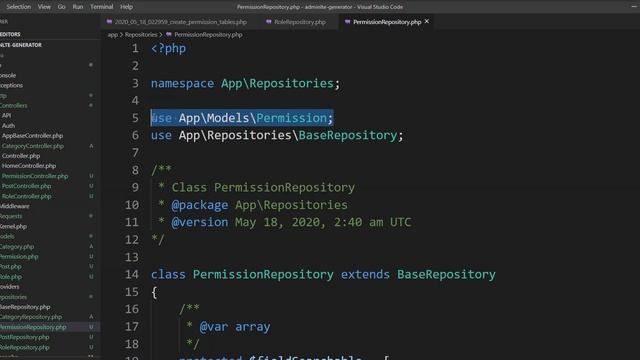This screenshot has height=360, width=640.
Task: Close the PermissionRepository.php tab
Action: (x=427, y=21)
